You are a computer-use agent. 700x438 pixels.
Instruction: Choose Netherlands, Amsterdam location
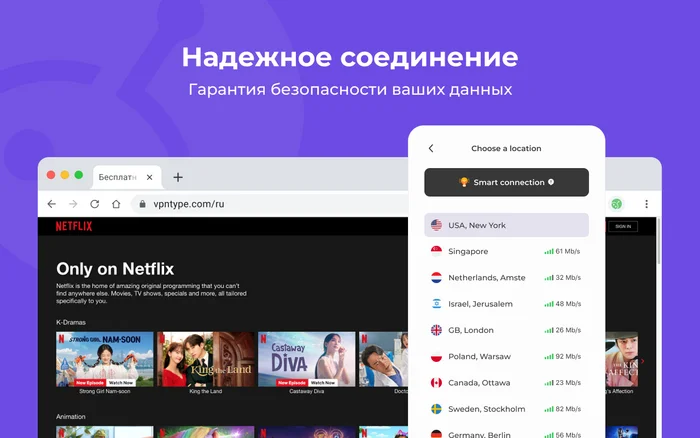point(506,278)
